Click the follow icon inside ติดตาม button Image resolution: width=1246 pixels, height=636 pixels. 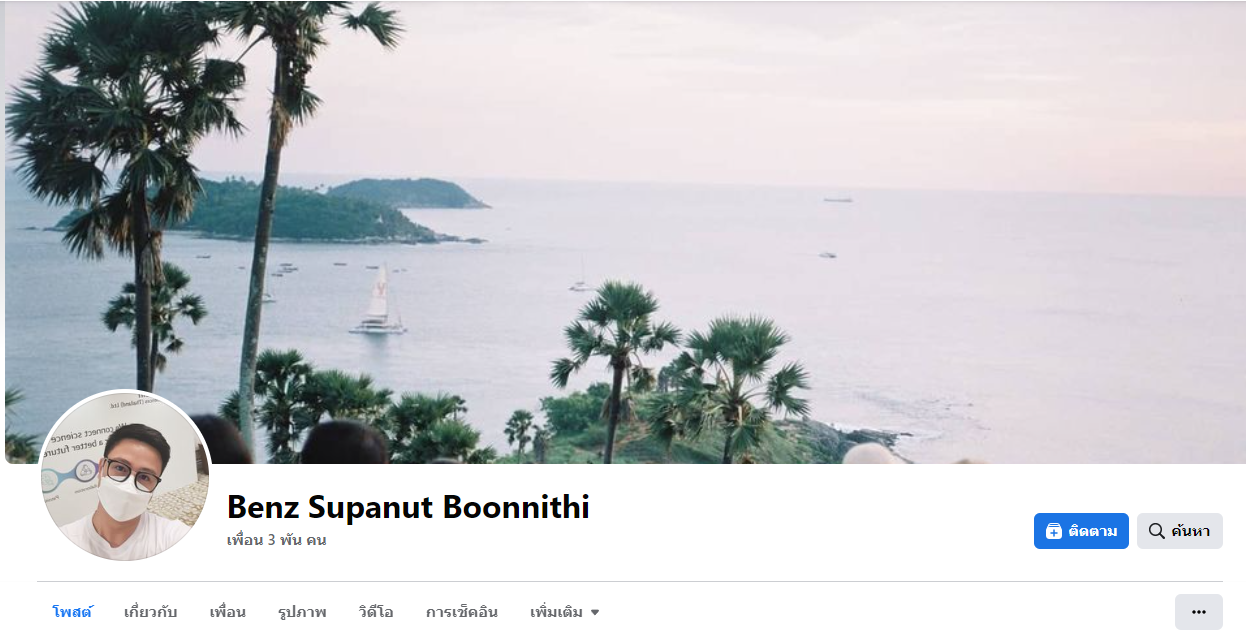coord(1053,531)
